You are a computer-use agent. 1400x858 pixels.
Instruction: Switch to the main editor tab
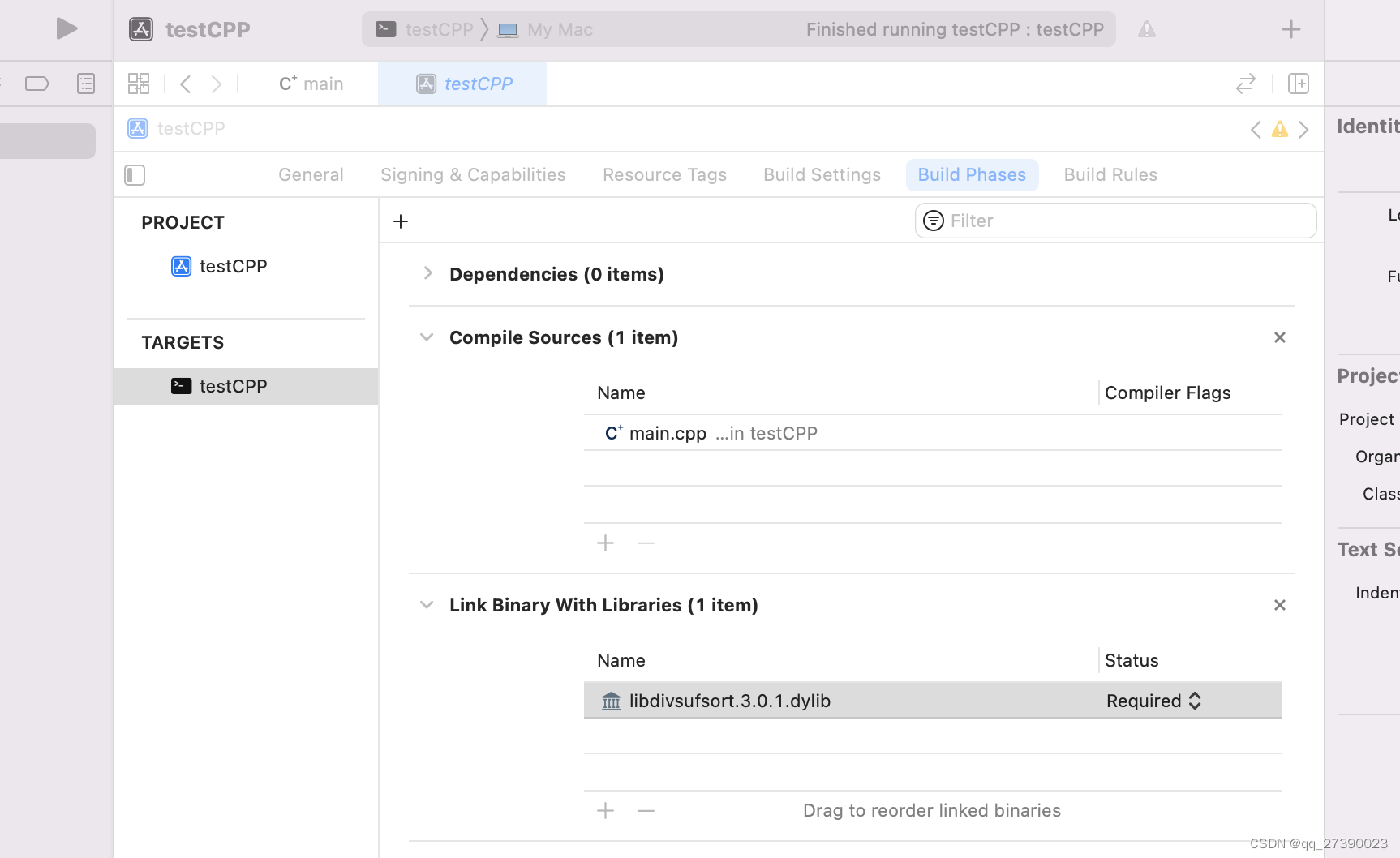(x=311, y=84)
